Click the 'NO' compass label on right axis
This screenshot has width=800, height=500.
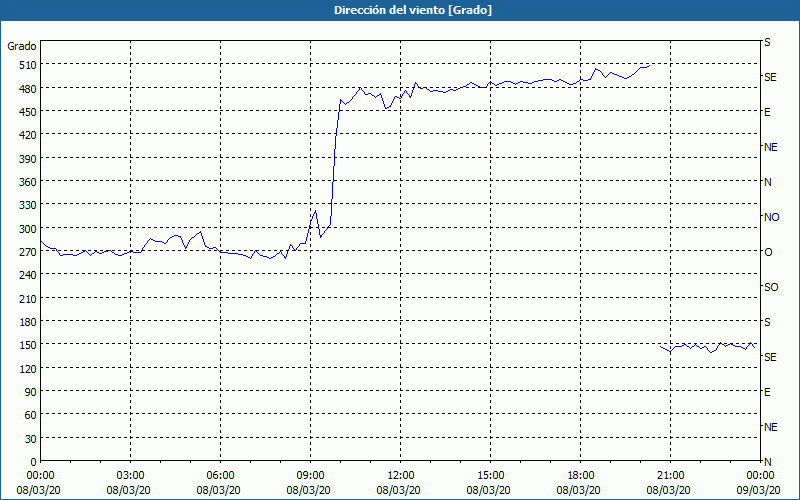point(771,217)
